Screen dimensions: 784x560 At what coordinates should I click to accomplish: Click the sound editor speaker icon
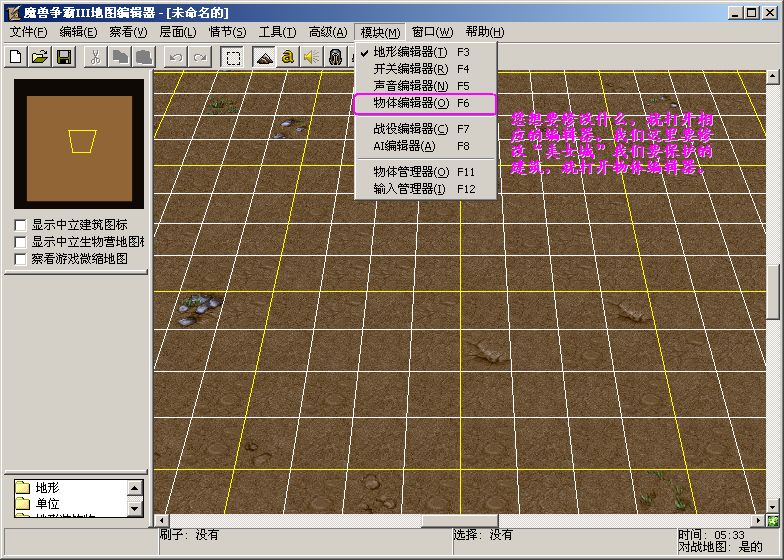click(311, 57)
